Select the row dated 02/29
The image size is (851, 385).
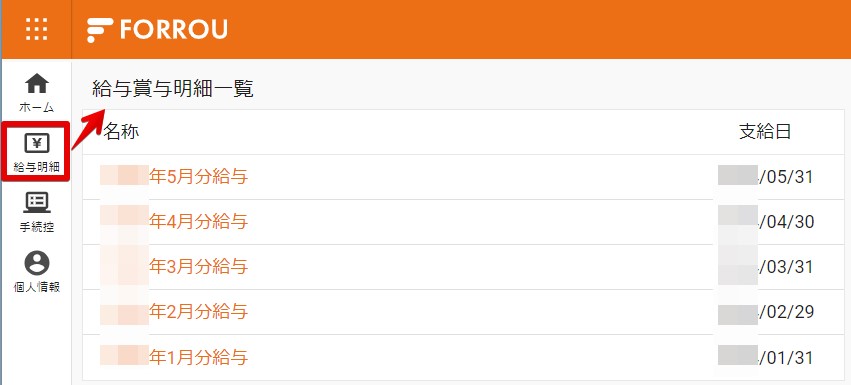[464, 312]
